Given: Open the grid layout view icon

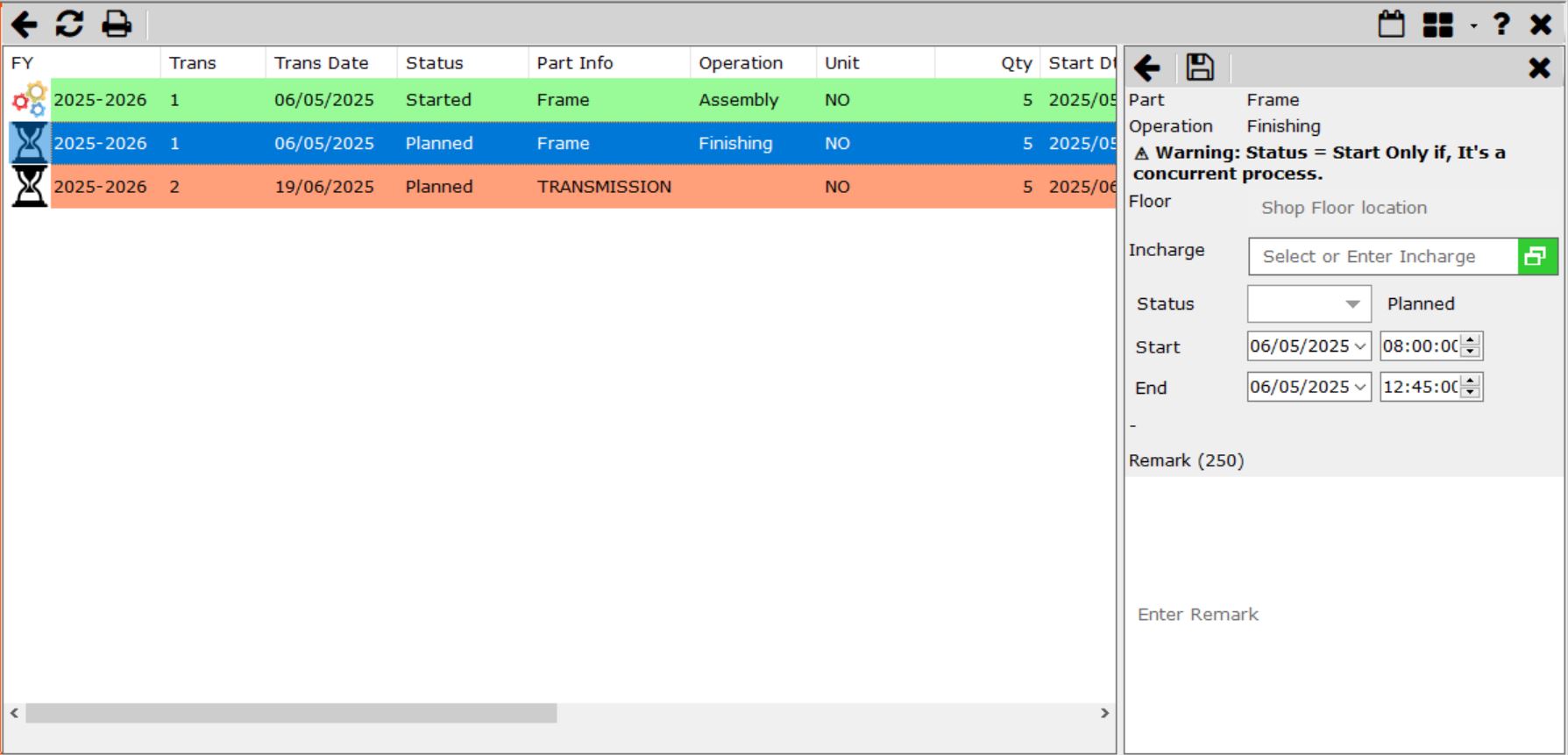Looking at the screenshot, I should (x=1437, y=24).
